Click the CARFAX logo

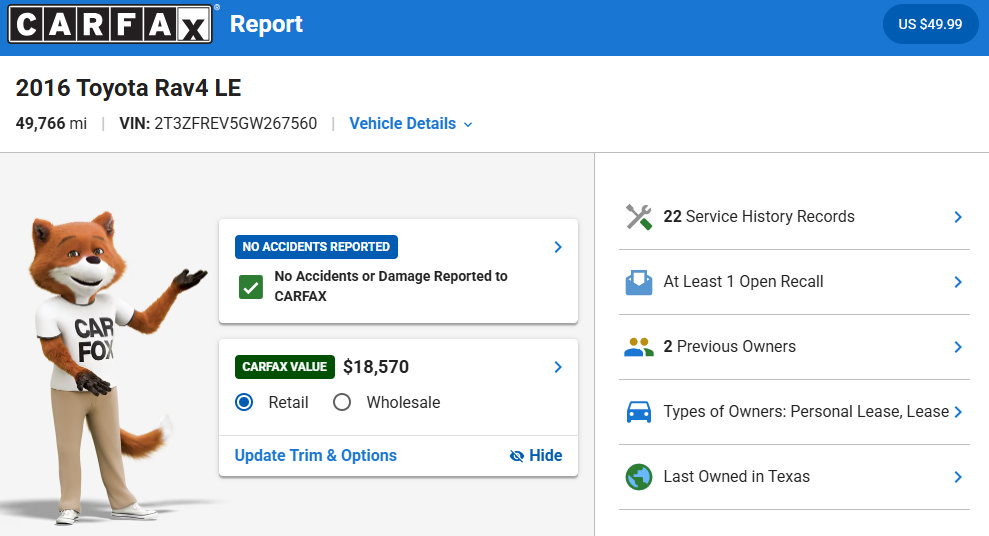[x=110, y=24]
